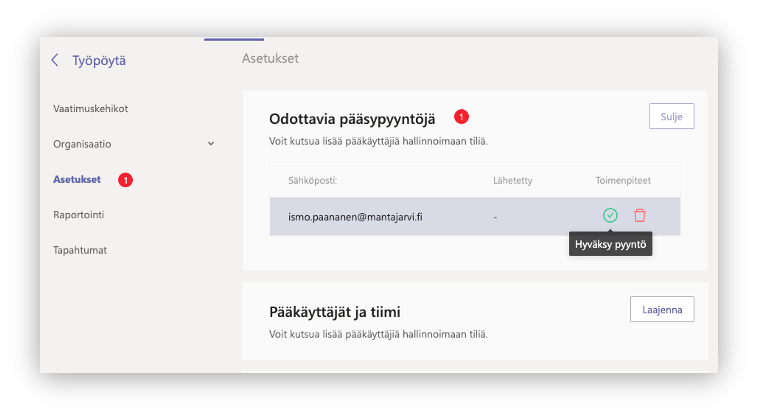Click the Odottavia pääsypyyntöjä heading

click(x=352, y=119)
